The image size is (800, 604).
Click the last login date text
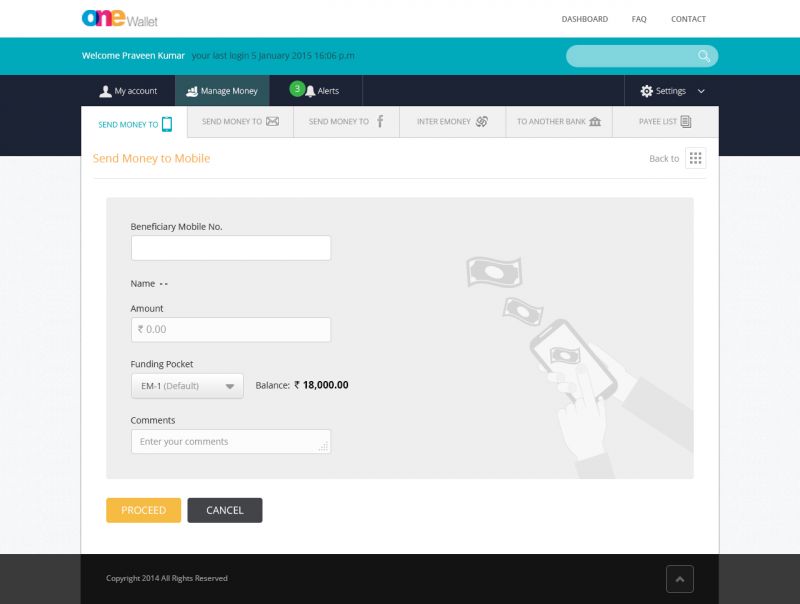pos(273,56)
